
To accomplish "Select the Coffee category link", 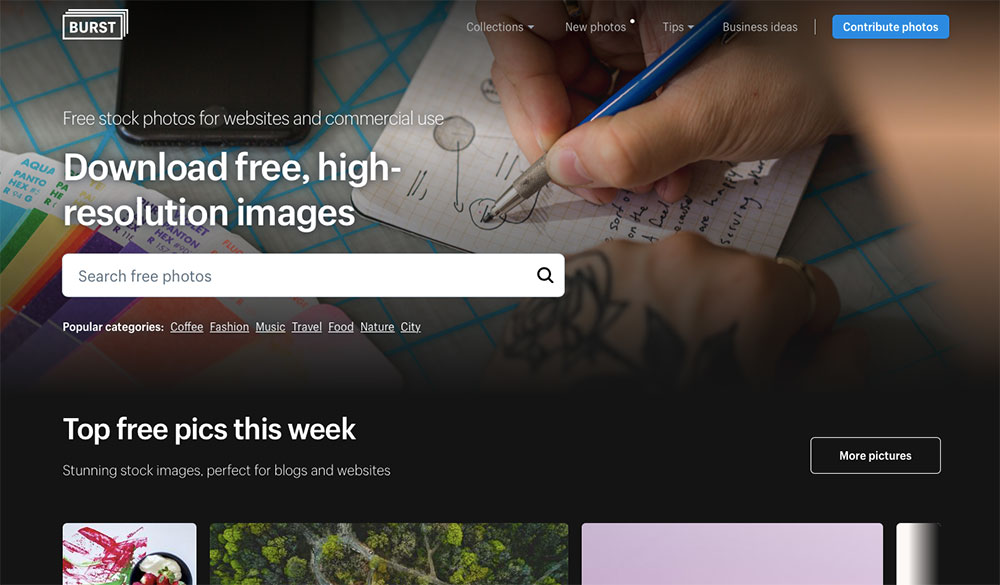I will [x=186, y=327].
